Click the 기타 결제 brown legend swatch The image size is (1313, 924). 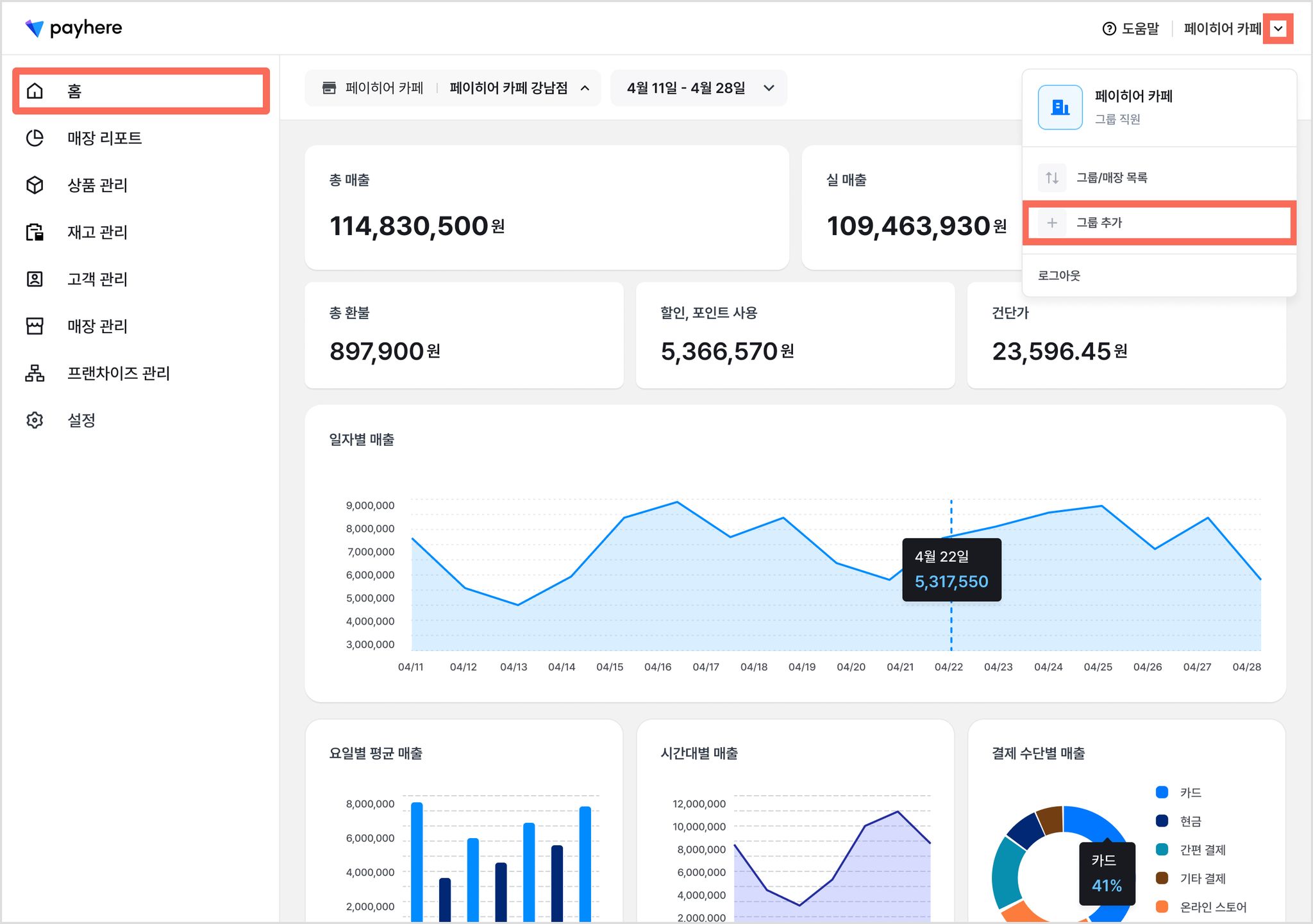tap(1162, 878)
